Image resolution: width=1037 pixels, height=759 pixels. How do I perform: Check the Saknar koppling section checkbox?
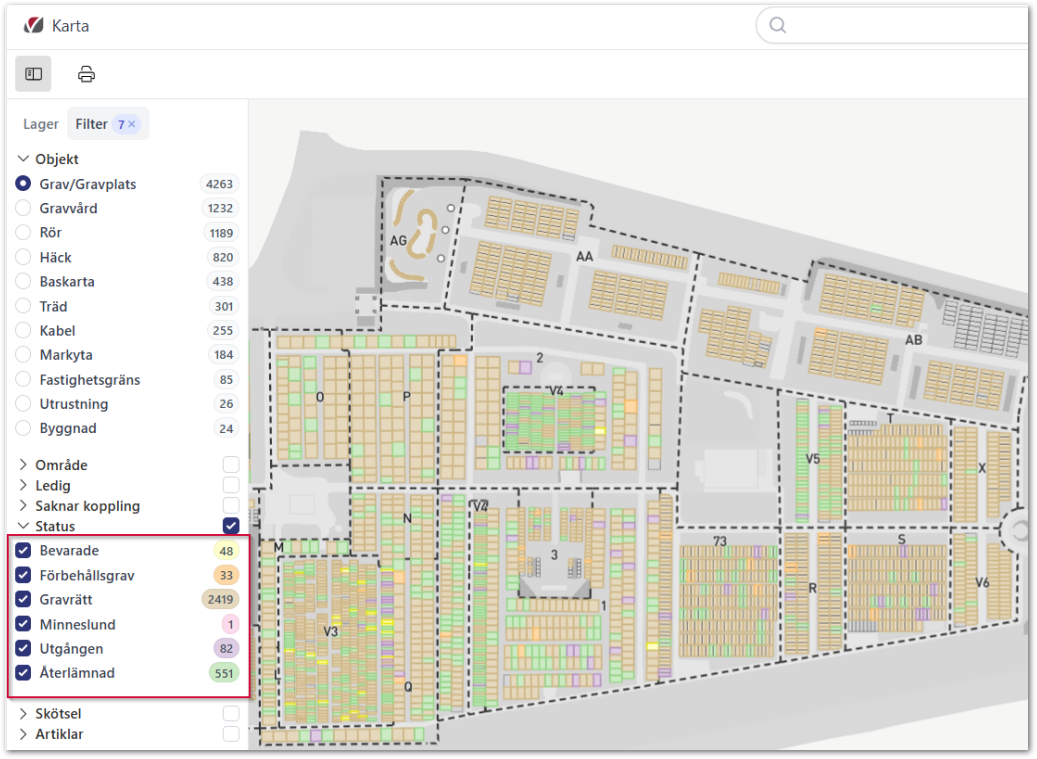[231, 506]
